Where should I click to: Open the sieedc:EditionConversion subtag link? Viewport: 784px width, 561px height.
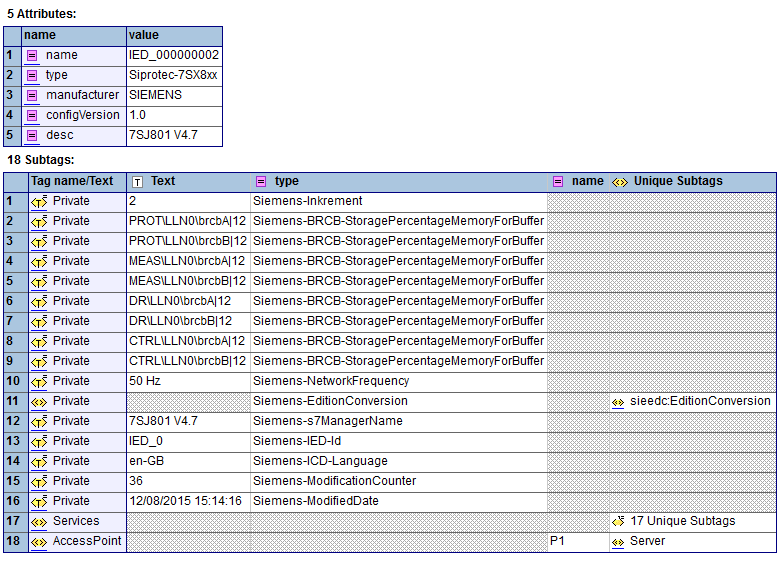click(x=700, y=401)
